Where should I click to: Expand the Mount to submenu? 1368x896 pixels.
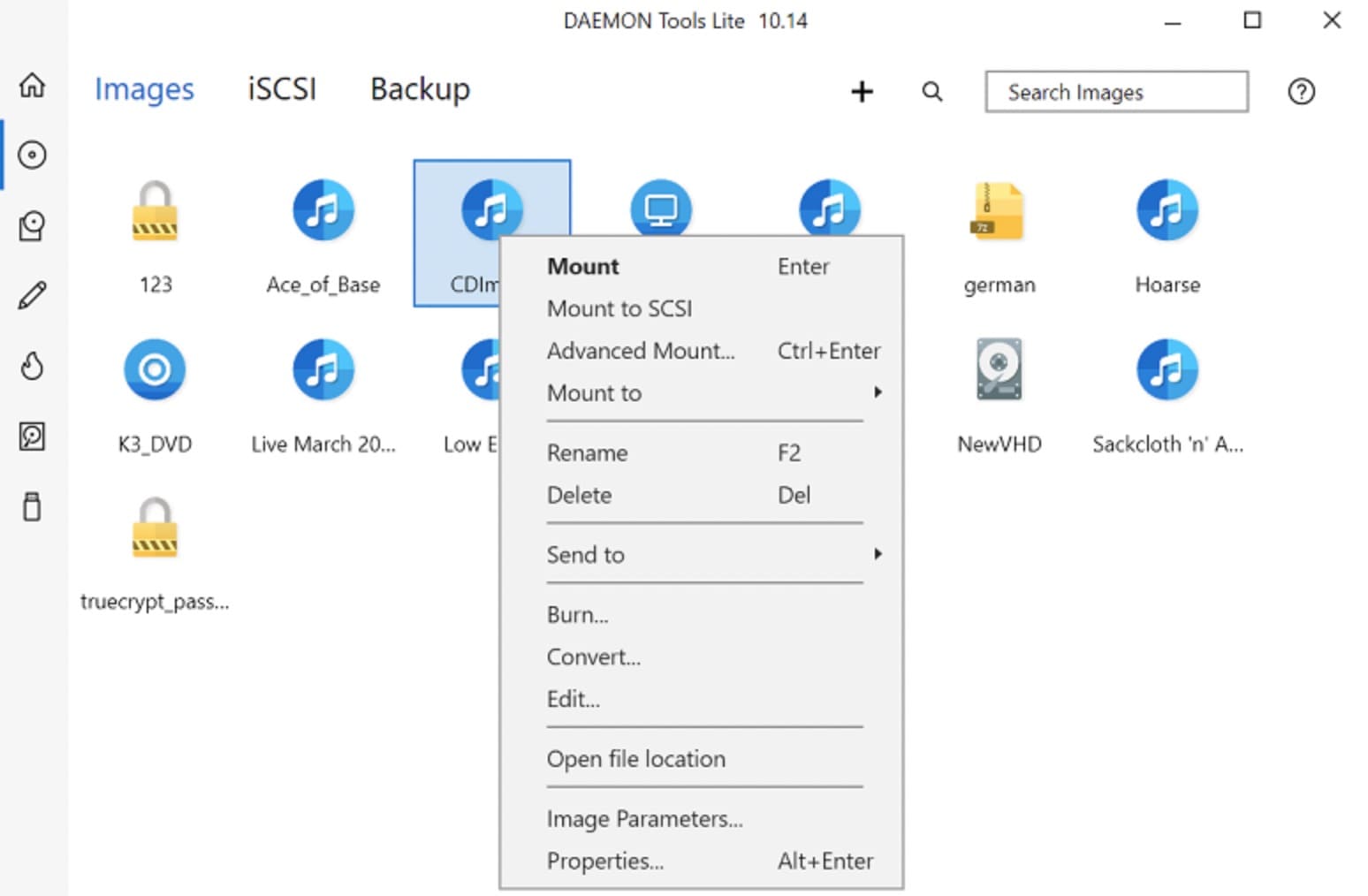point(701,393)
